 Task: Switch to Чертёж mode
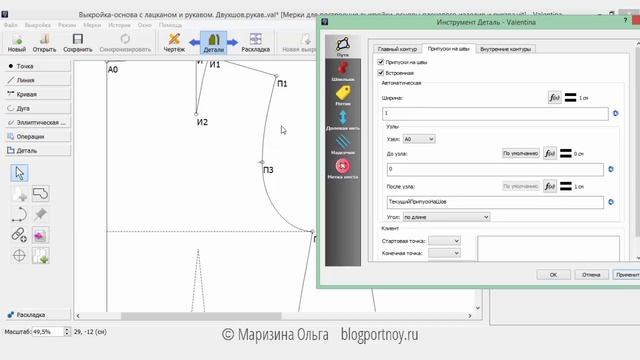(x=174, y=43)
